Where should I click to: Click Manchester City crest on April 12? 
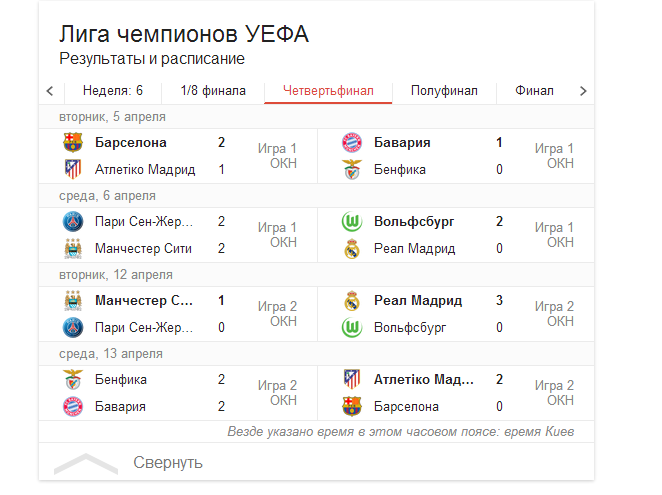click(x=73, y=300)
